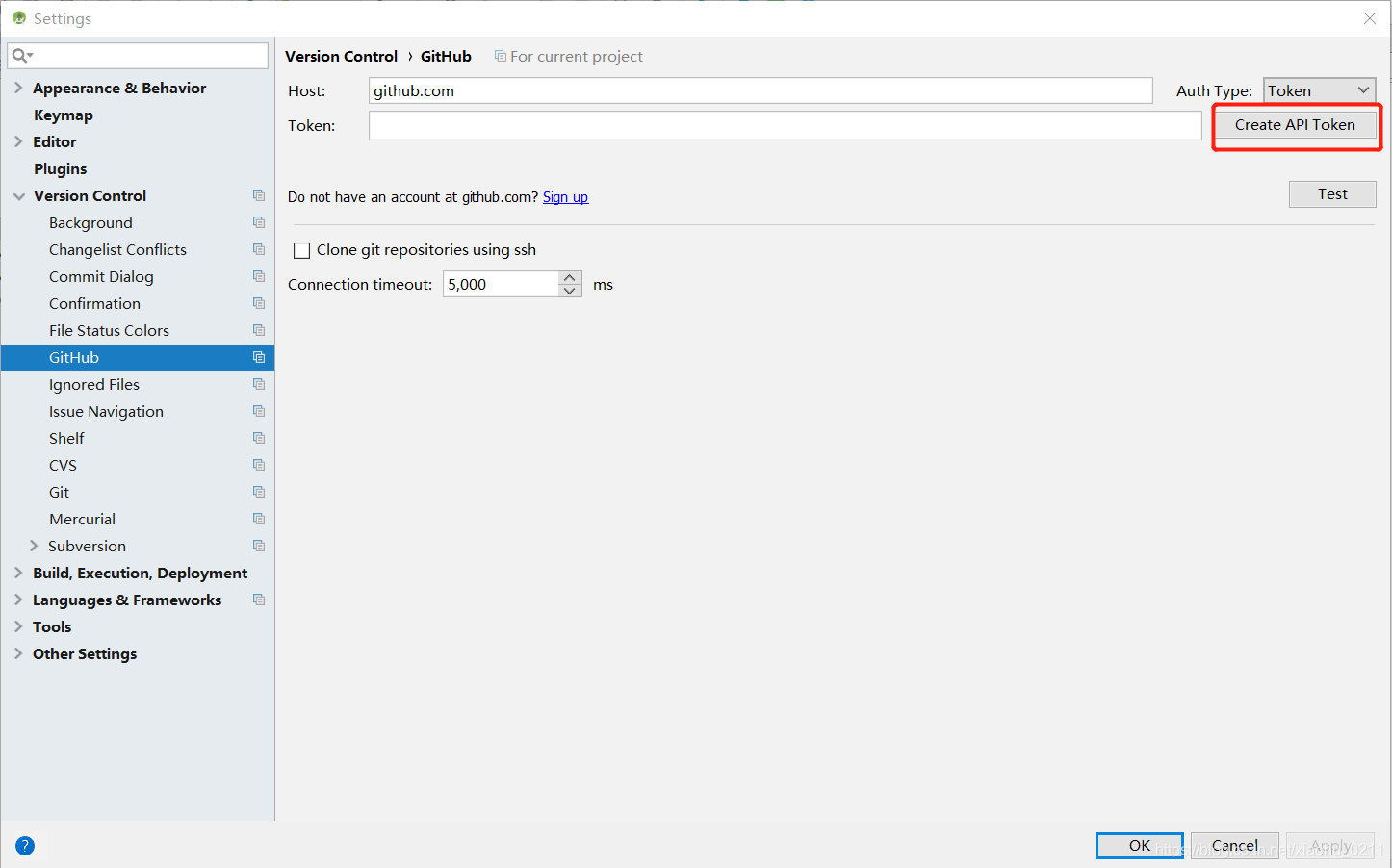Click the Host input field
This screenshot has width=1392, height=868.
[760, 90]
